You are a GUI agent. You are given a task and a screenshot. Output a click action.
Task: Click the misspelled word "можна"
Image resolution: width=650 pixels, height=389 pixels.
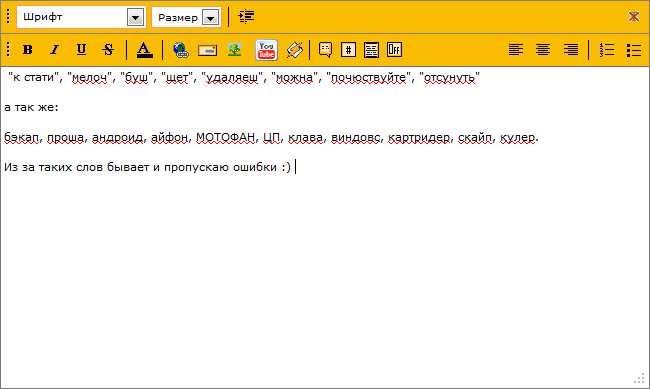[294, 78]
